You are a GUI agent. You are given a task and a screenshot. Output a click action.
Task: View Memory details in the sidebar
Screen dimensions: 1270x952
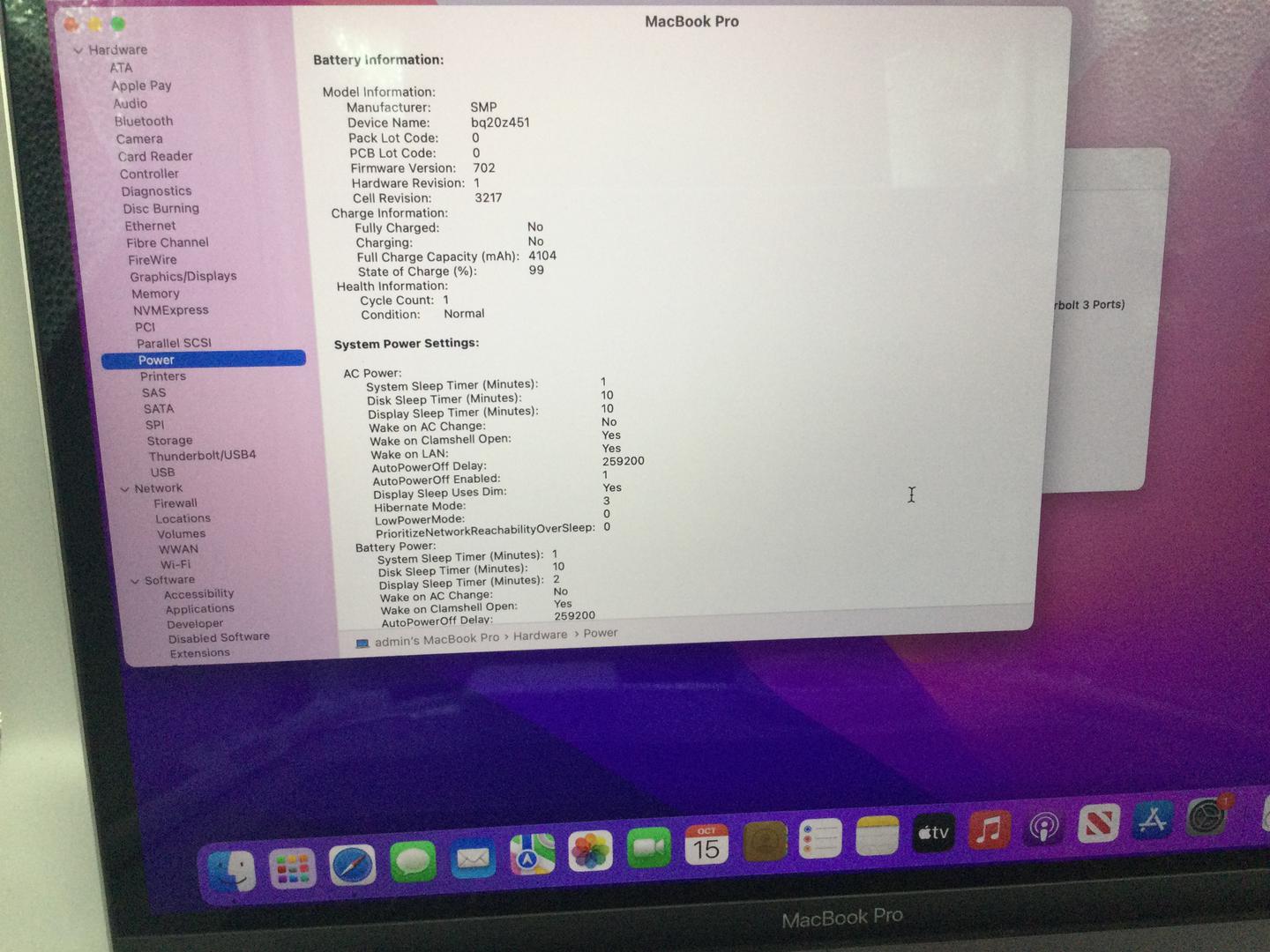point(155,294)
